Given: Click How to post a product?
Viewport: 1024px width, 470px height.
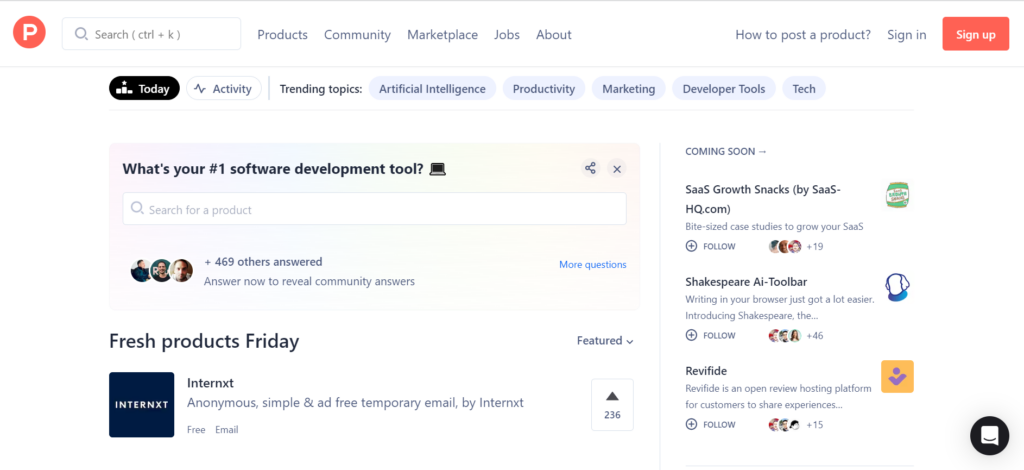Looking at the screenshot, I should click(803, 35).
